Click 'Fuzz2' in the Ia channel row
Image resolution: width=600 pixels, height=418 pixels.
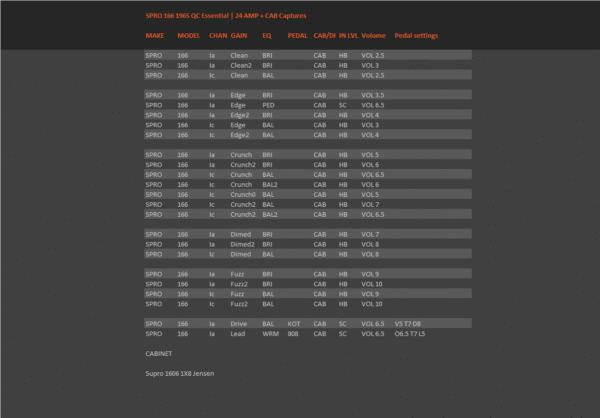tap(239, 284)
